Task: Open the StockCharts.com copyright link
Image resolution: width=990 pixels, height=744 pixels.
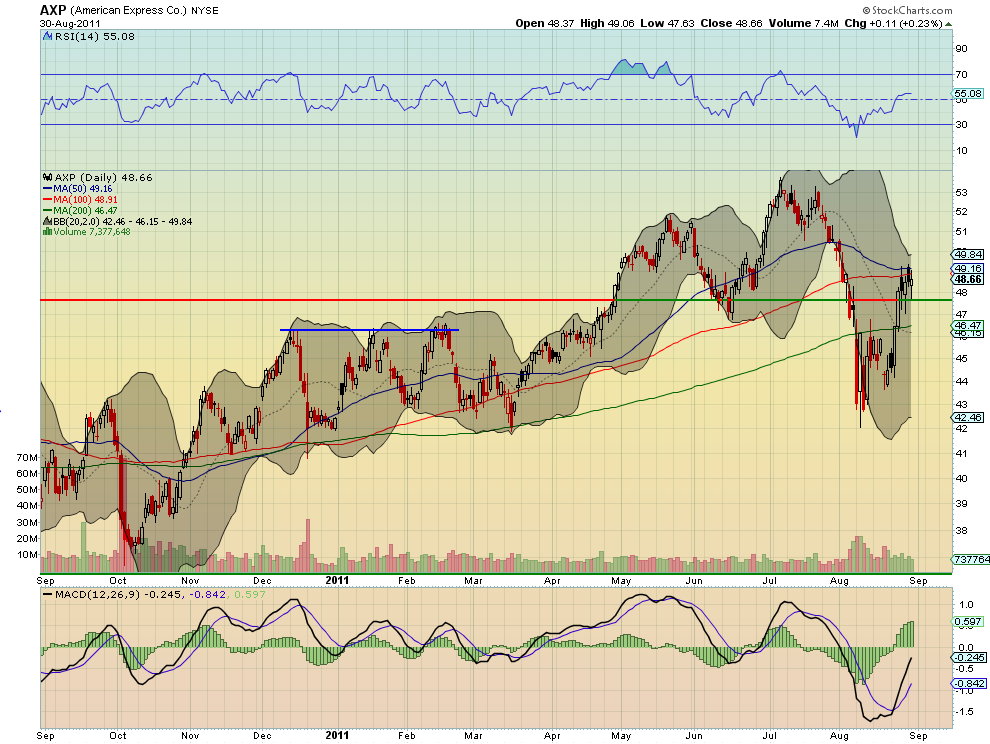Action: 907,10
